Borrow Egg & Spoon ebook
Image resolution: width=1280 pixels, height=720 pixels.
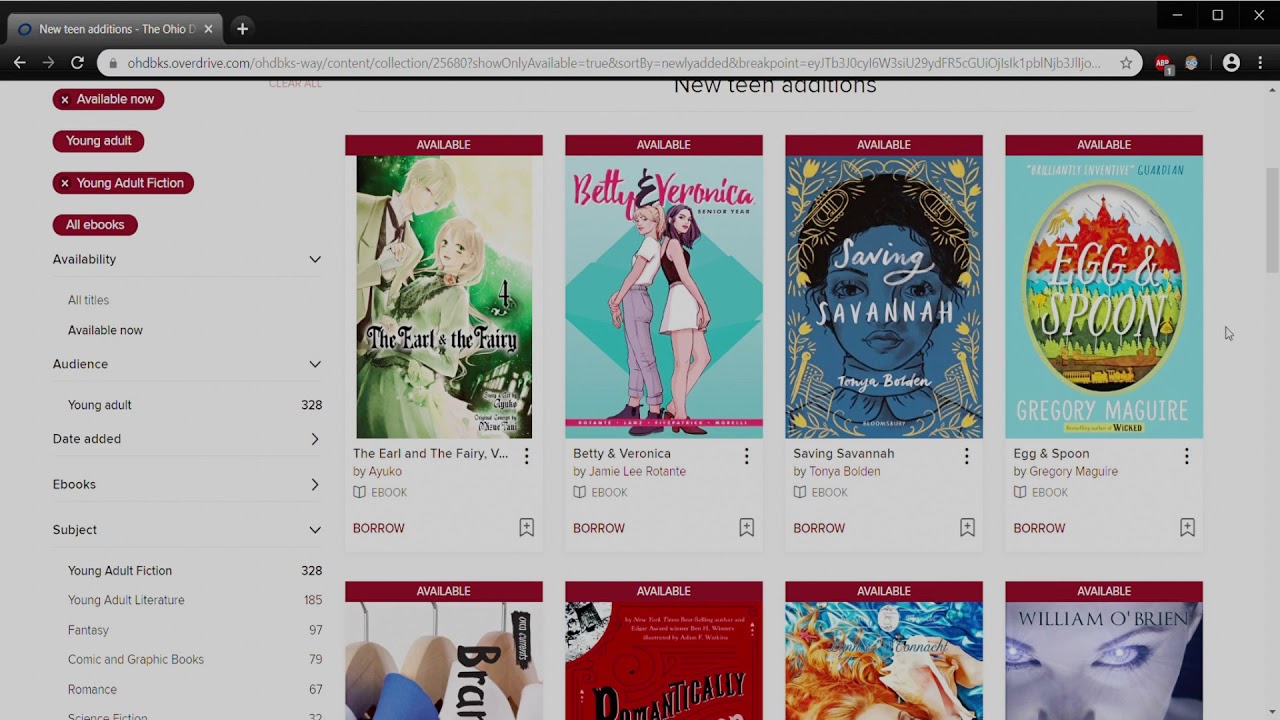(1039, 528)
